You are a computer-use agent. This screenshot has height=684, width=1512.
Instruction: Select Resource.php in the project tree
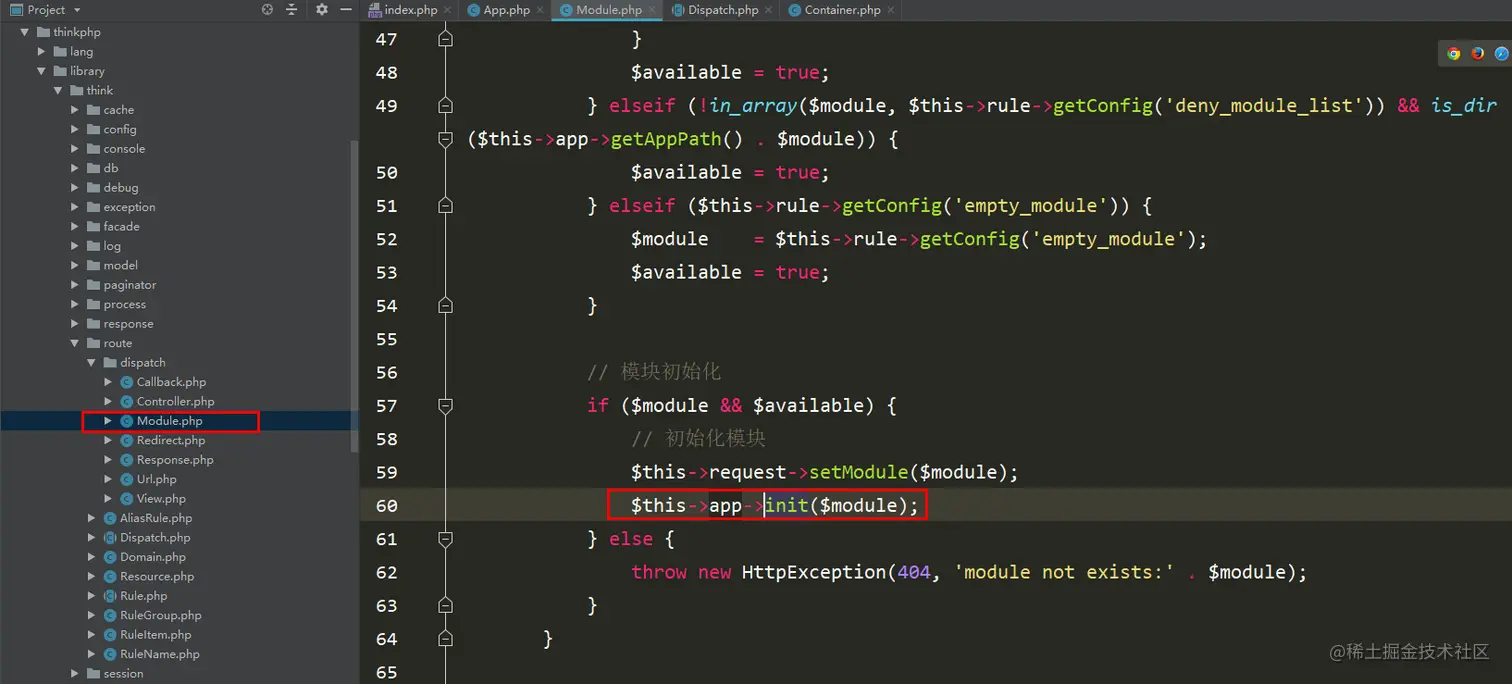[x=157, y=577]
